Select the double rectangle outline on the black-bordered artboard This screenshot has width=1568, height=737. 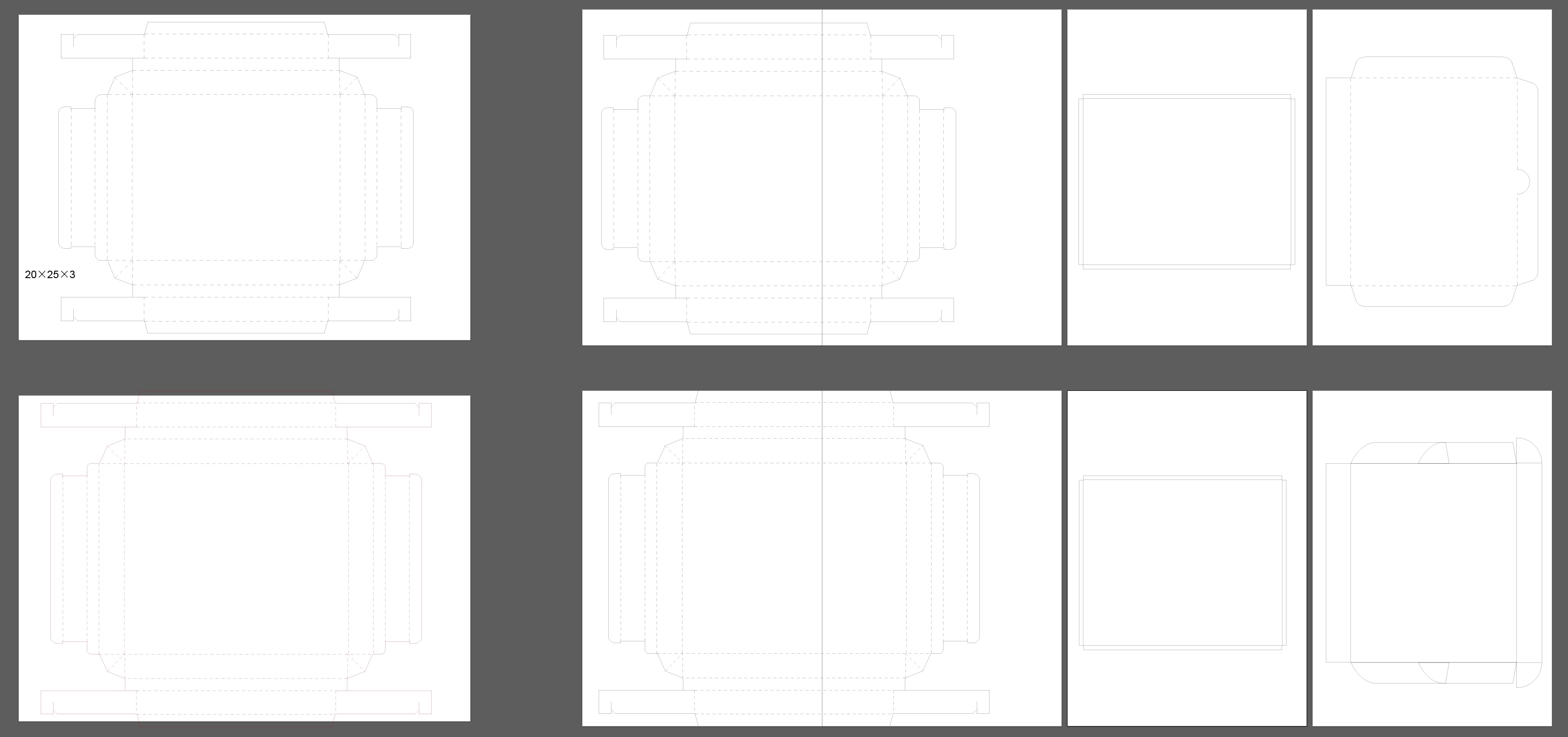pos(1183,563)
